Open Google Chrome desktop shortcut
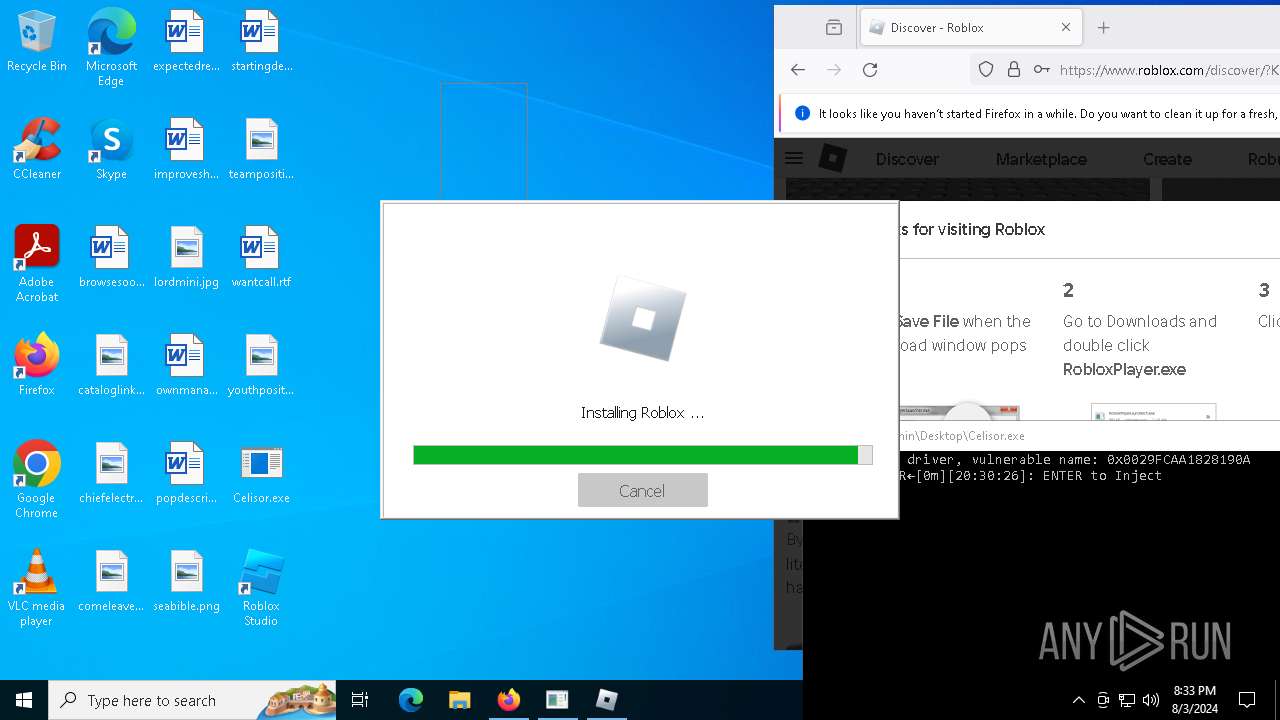 pyautogui.click(x=37, y=480)
